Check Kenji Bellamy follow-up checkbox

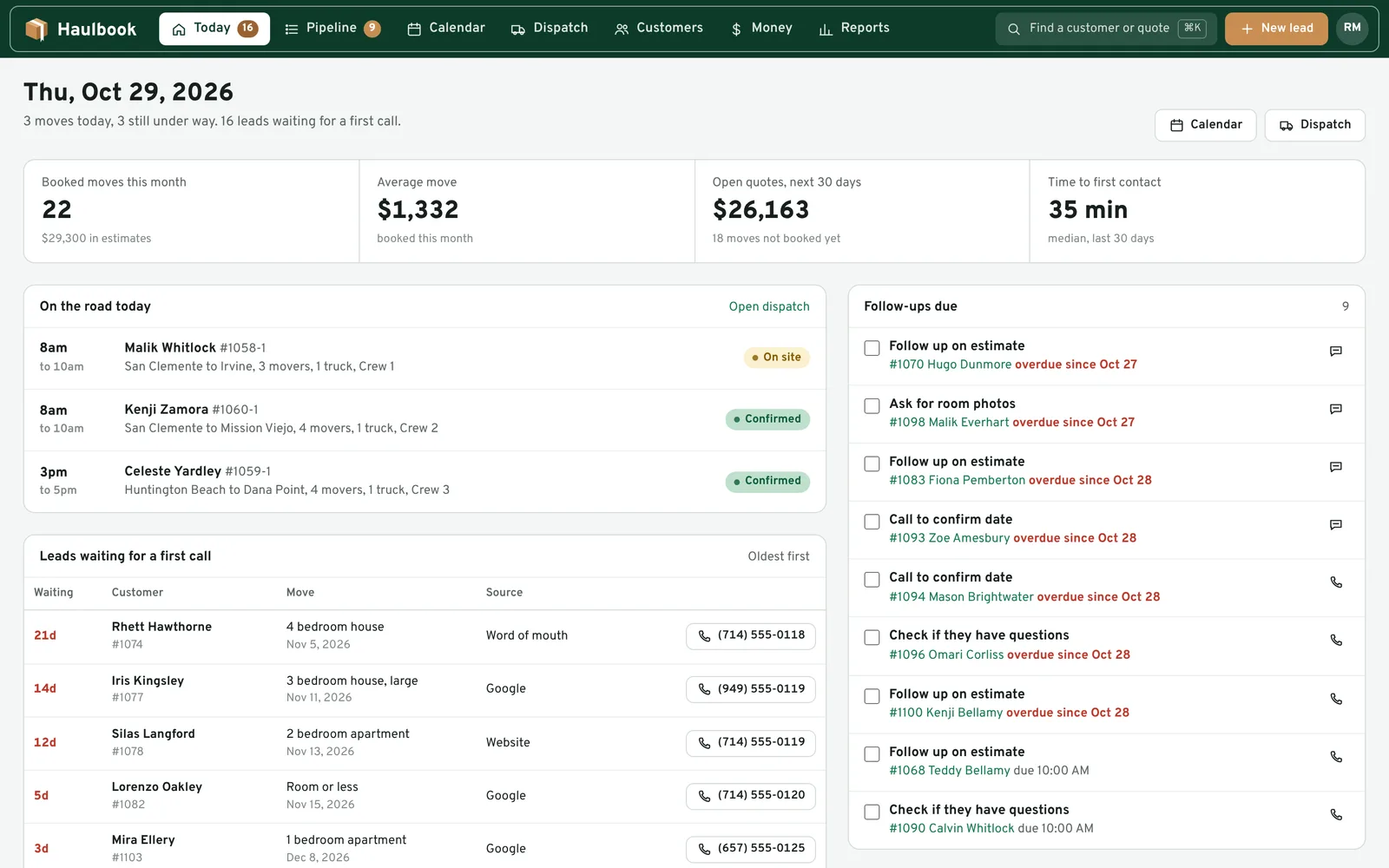point(872,696)
